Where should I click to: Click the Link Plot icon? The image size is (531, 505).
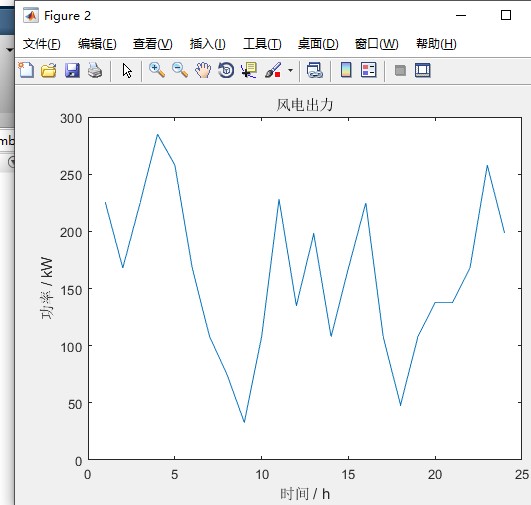[315, 70]
